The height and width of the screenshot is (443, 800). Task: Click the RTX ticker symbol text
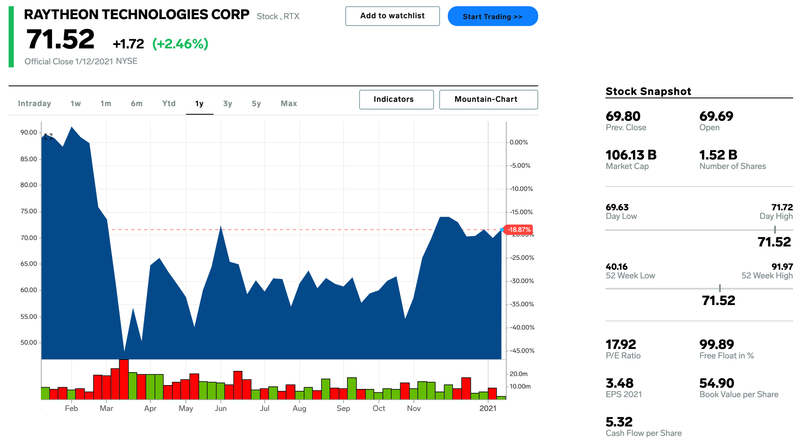click(291, 16)
